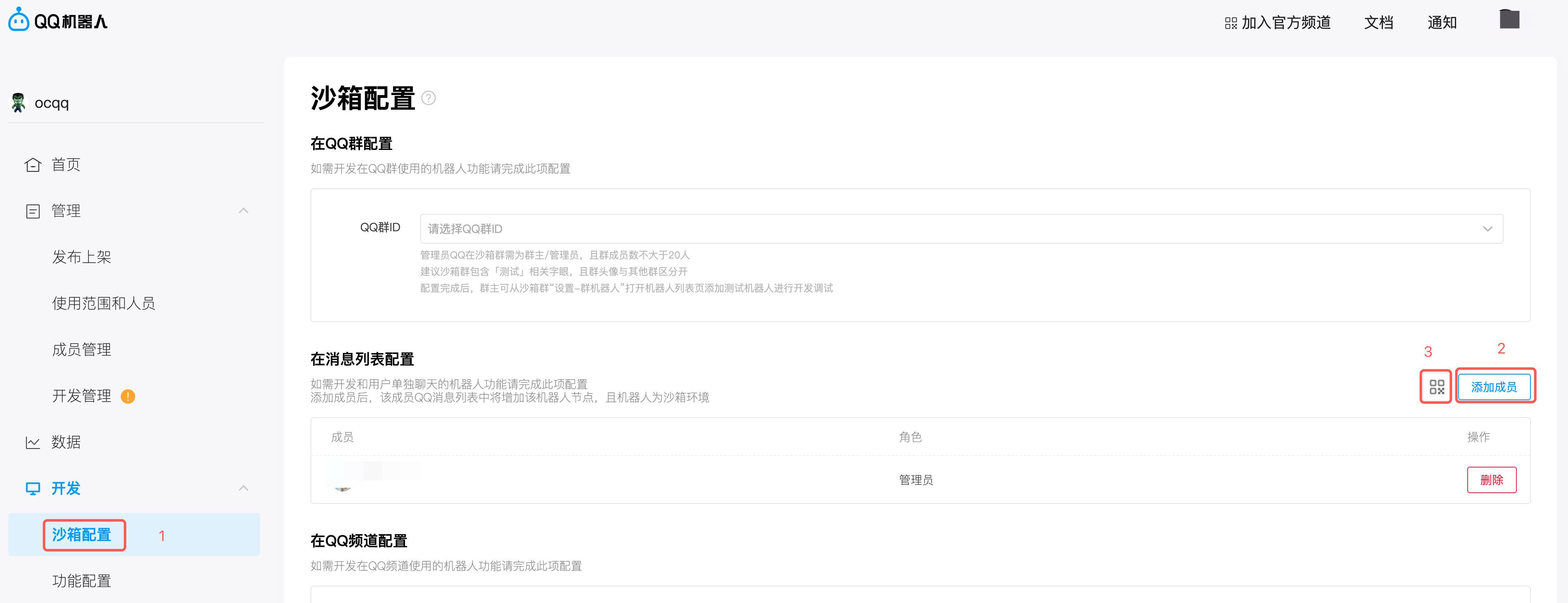Click the user avatar in top right
This screenshot has width=1568, height=603.
1509,20
